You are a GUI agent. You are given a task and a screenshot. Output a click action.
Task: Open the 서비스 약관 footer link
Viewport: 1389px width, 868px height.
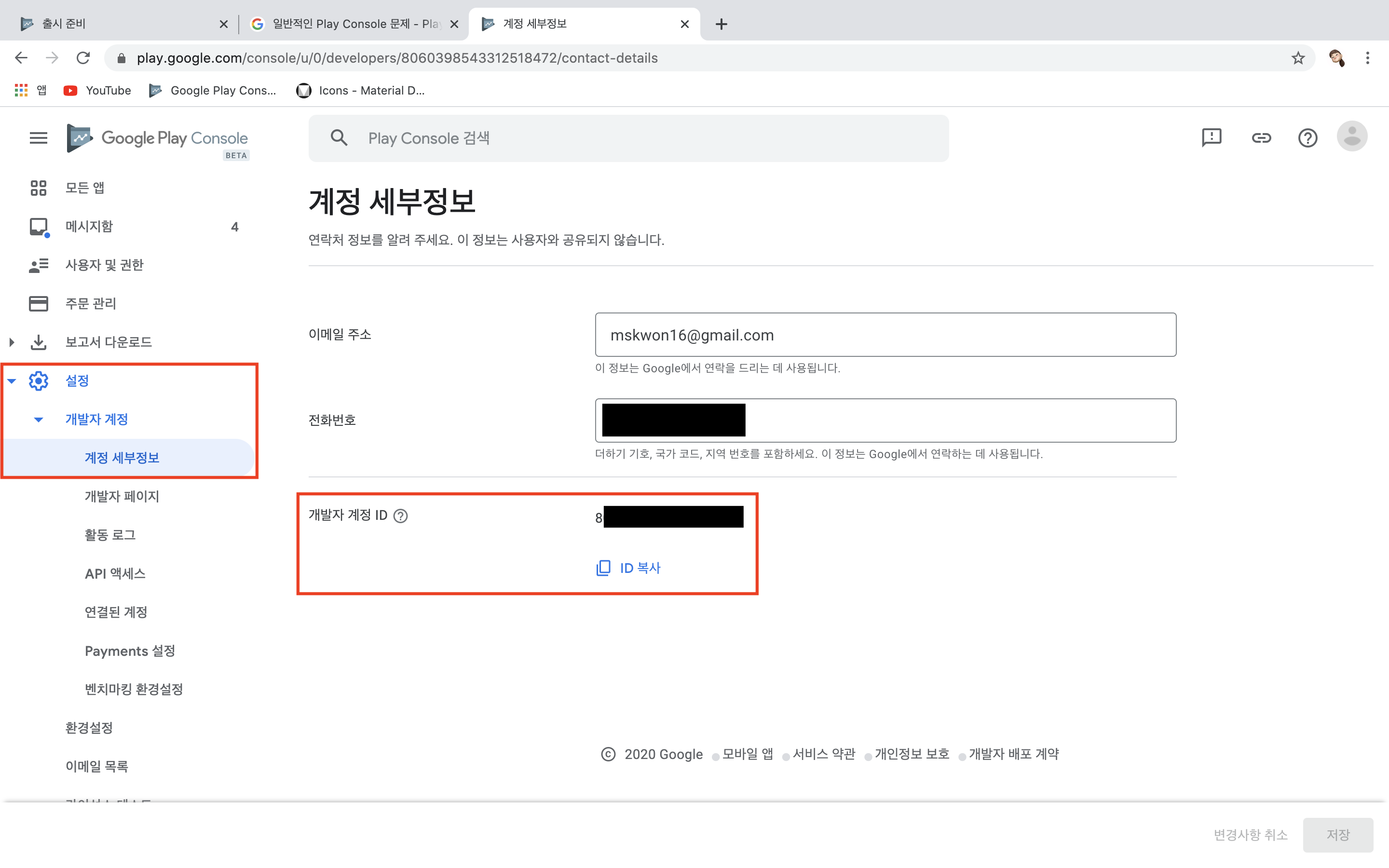[x=824, y=754]
